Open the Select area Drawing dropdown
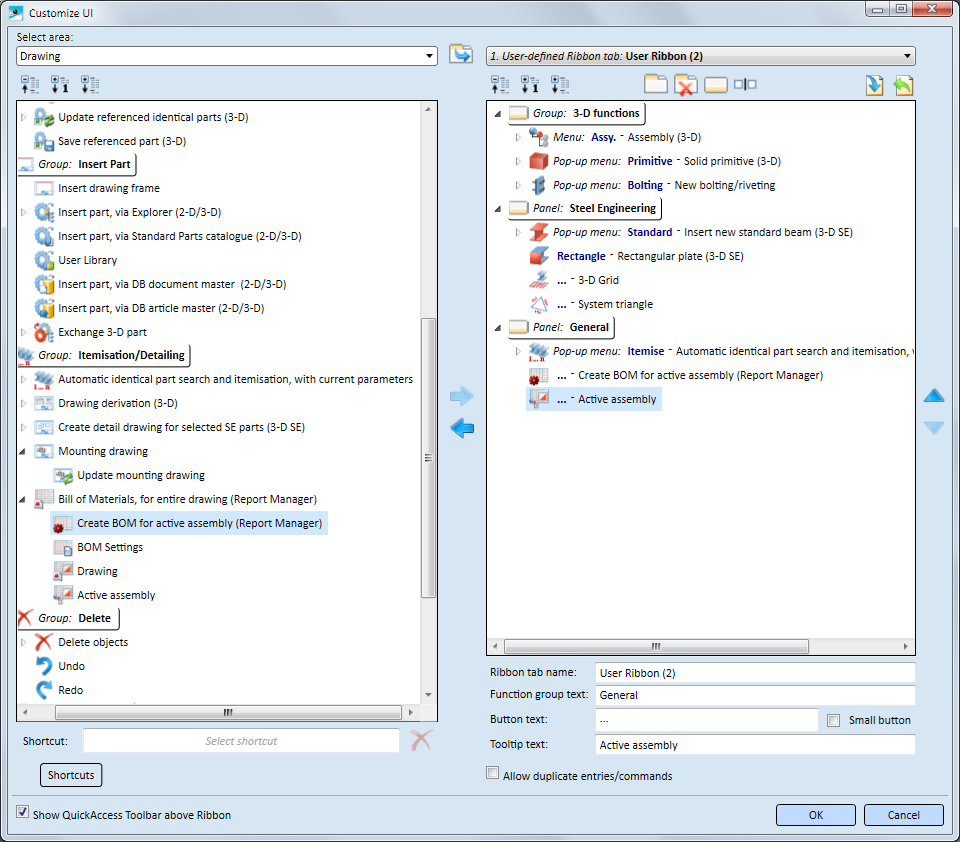 click(429, 56)
